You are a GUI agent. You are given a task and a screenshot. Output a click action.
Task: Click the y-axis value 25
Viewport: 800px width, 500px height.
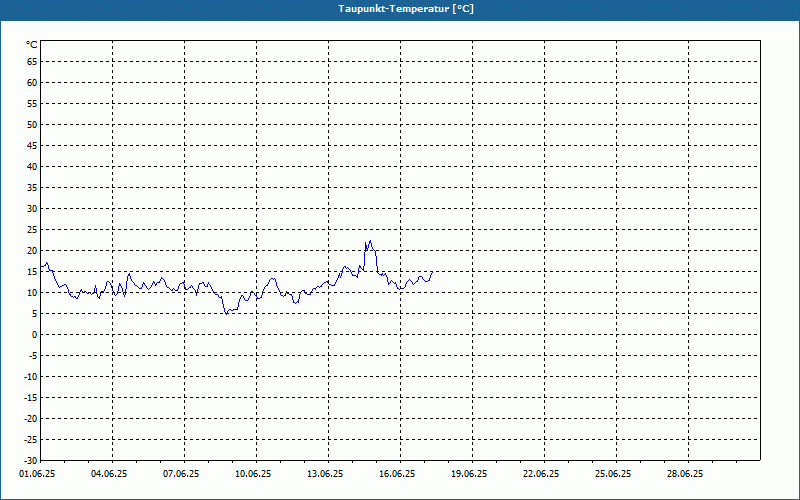pyautogui.click(x=32, y=230)
